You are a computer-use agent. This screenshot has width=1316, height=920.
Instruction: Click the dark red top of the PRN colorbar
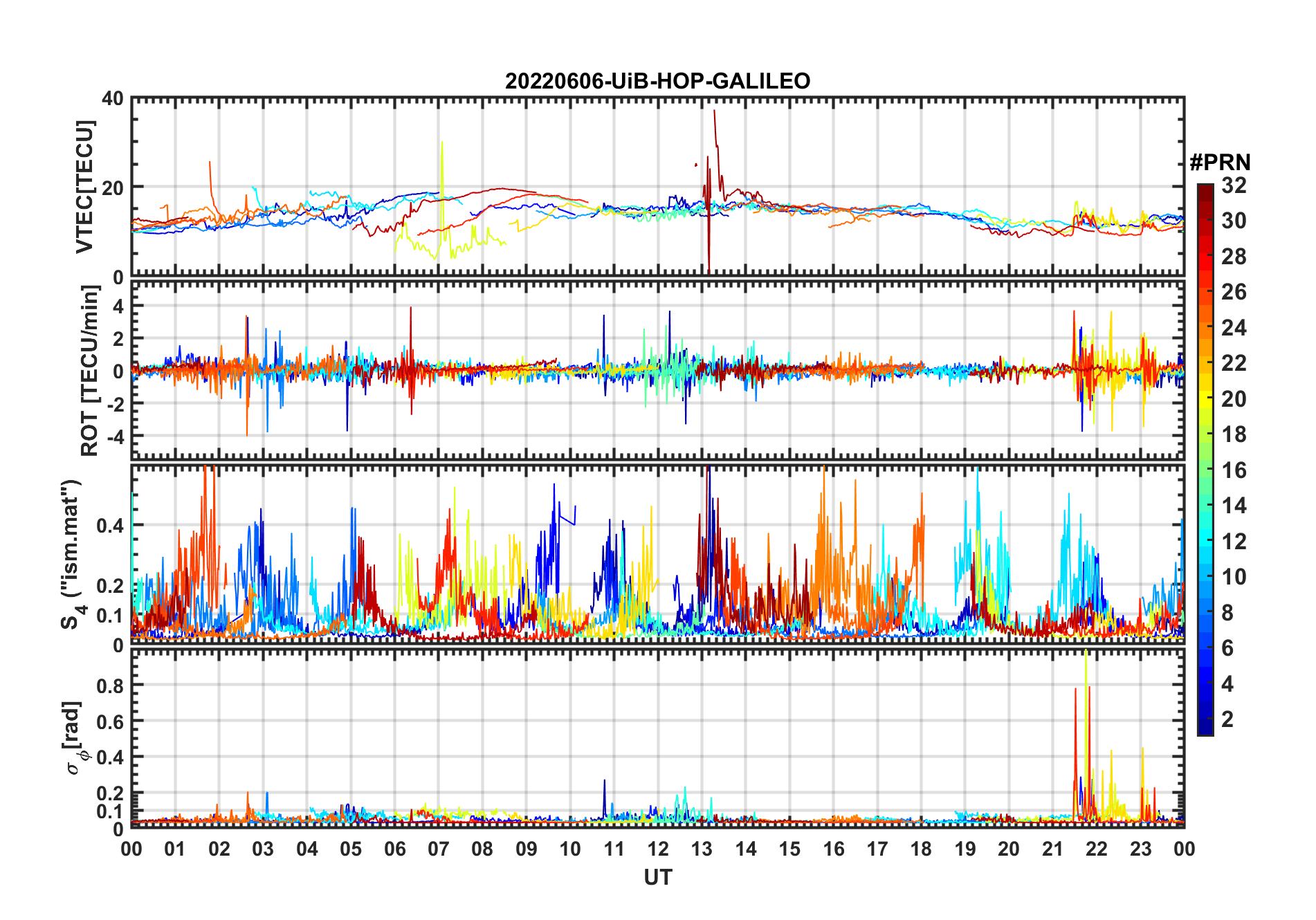tap(1205, 189)
